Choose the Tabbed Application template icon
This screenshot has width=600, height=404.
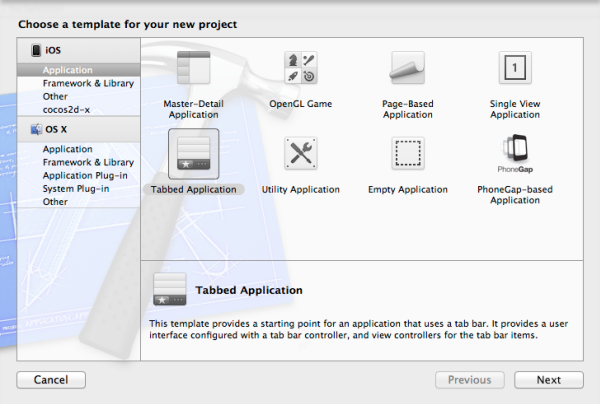(193, 153)
